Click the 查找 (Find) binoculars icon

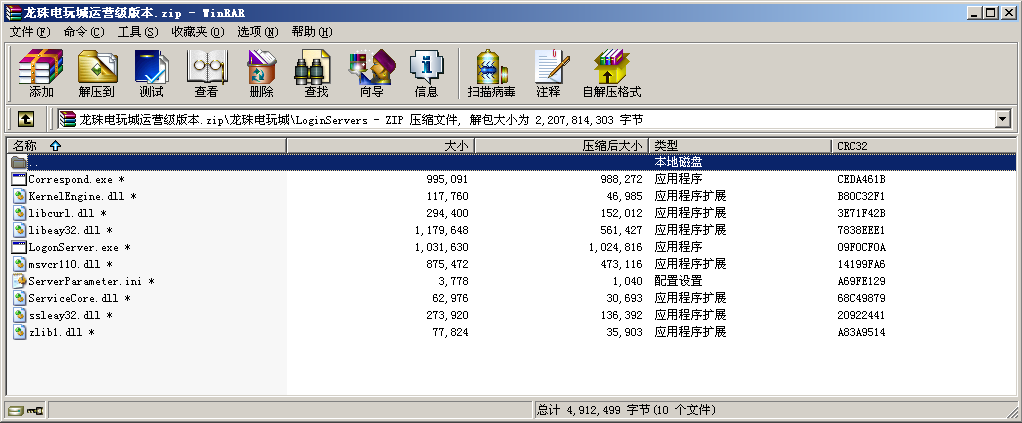pos(316,74)
